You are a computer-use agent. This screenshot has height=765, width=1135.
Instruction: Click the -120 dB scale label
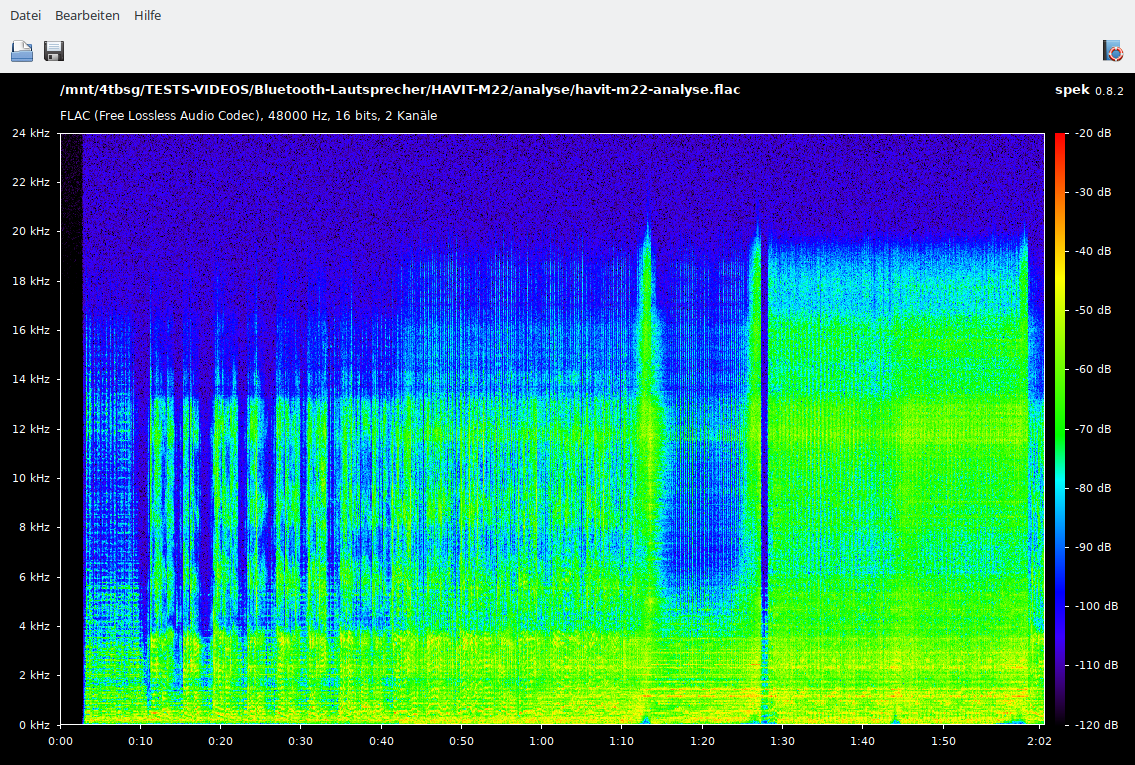pyautogui.click(x=1096, y=724)
